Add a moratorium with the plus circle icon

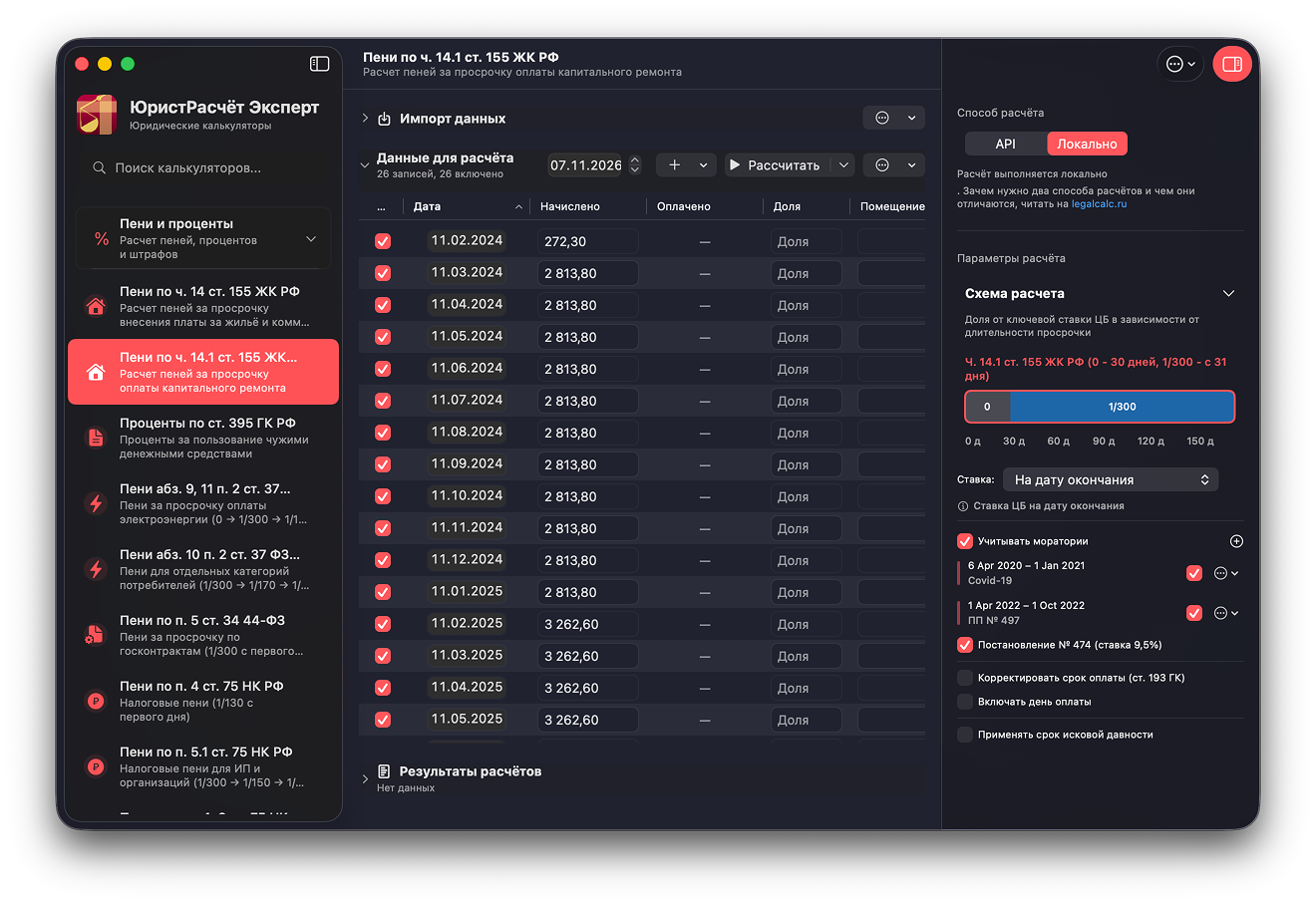(x=1236, y=541)
